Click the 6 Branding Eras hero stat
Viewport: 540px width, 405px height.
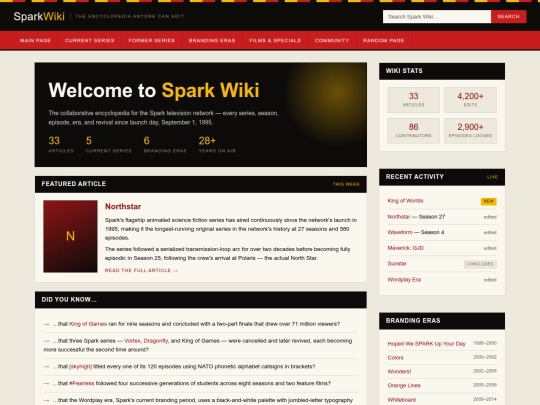165,144
